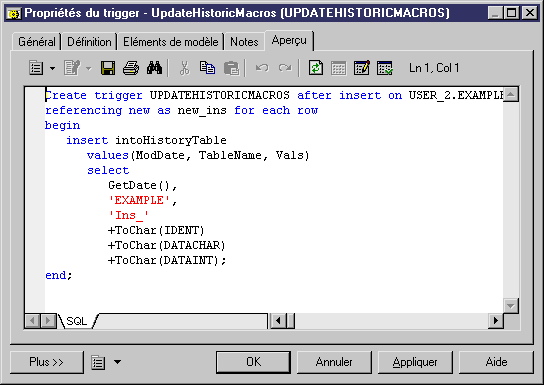This screenshot has height=385, width=544.
Task: Select the Notes tab
Action: point(244,42)
